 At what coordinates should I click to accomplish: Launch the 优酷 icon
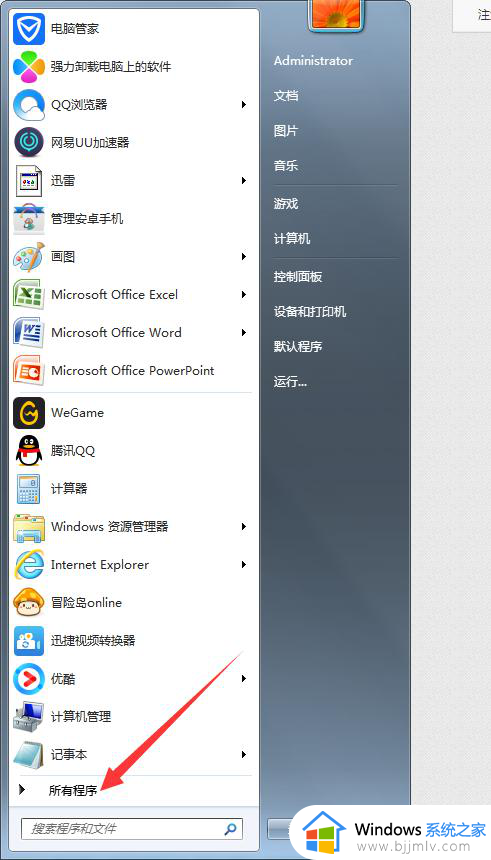(x=29, y=678)
